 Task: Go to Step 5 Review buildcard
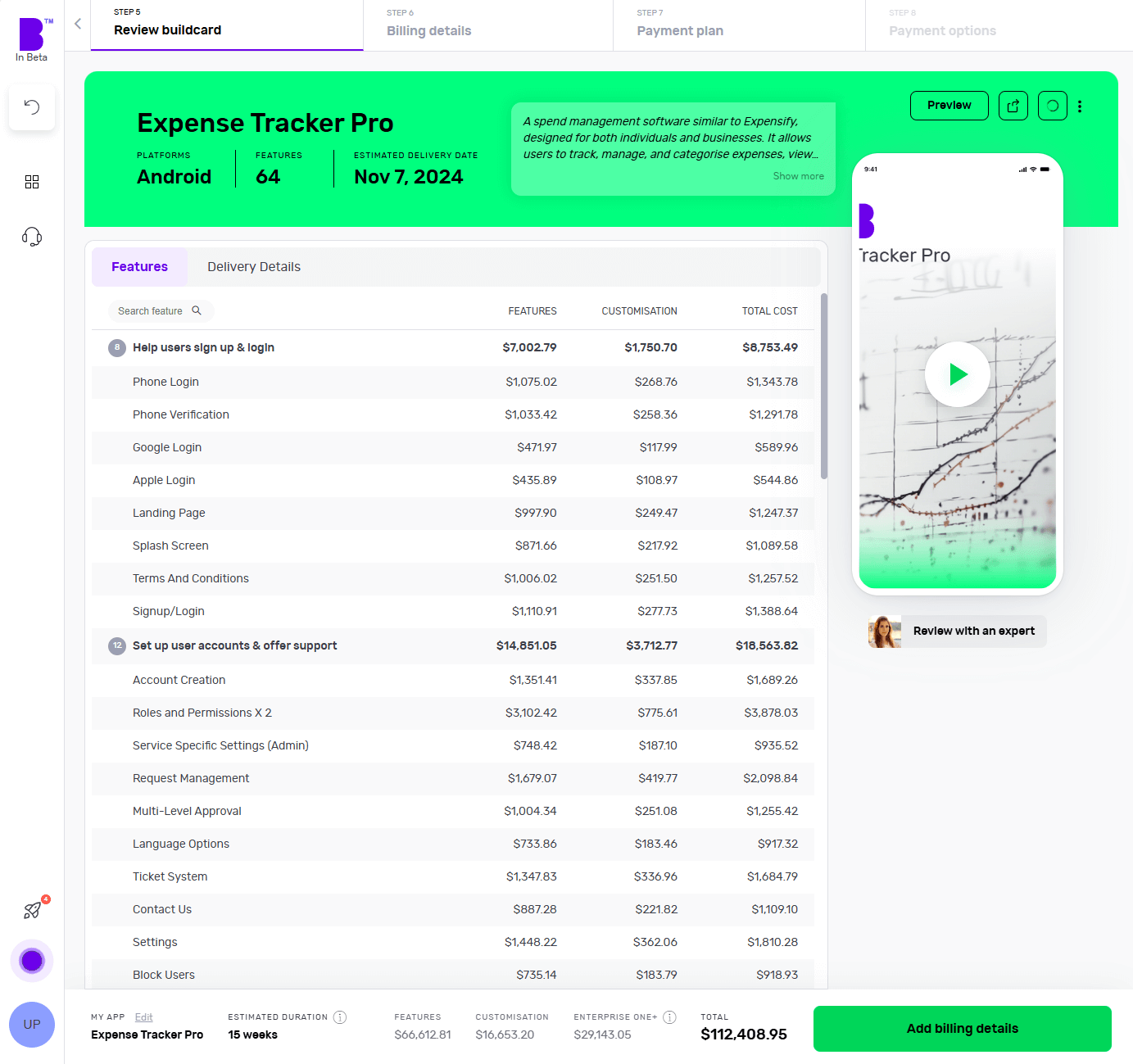227,25
